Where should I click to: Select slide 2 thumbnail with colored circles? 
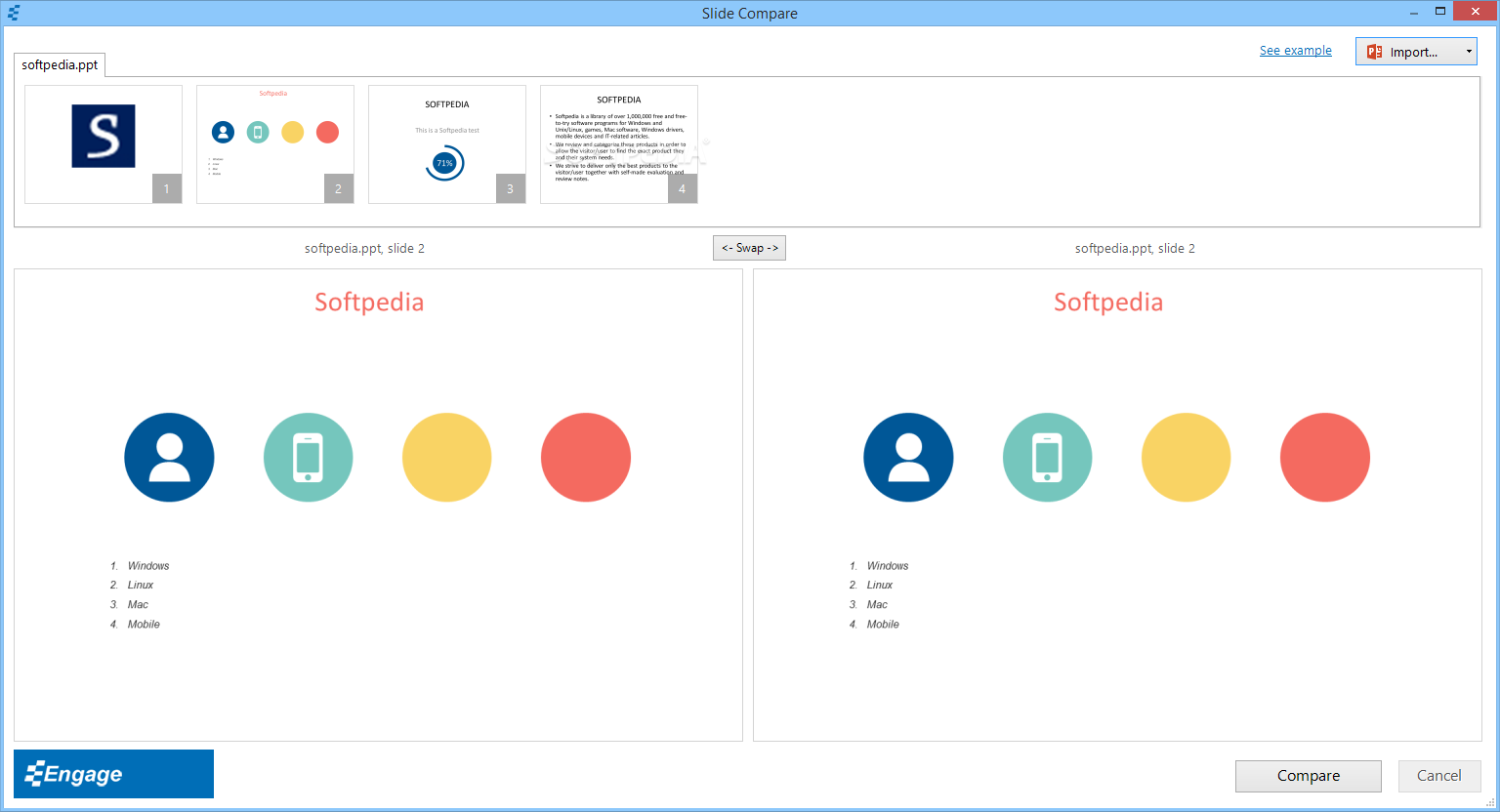(x=275, y=144)
